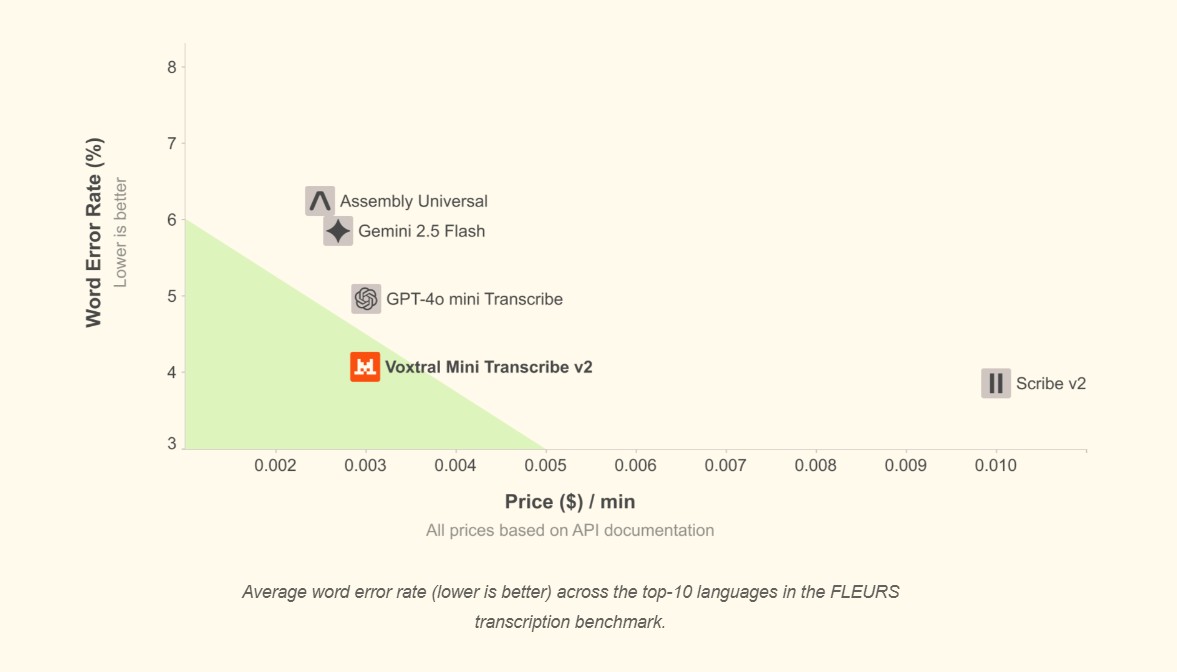Click the 'Lower is better' axis subtitle
1177x672 pixels.
pyautogui.click(x=121, y=233)
